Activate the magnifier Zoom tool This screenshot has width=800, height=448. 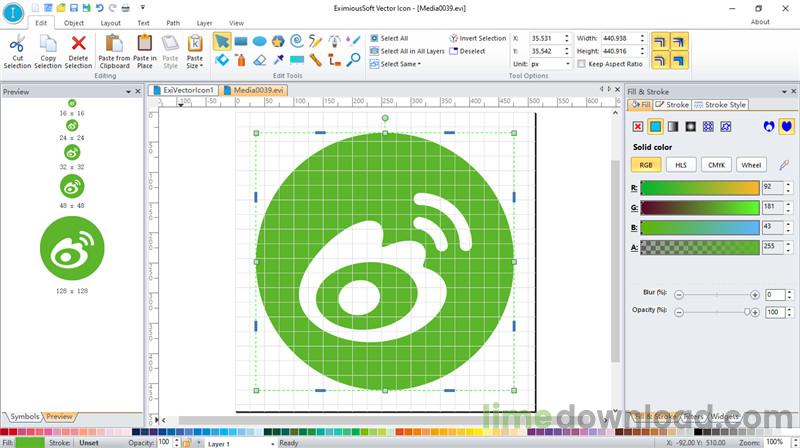352,60
